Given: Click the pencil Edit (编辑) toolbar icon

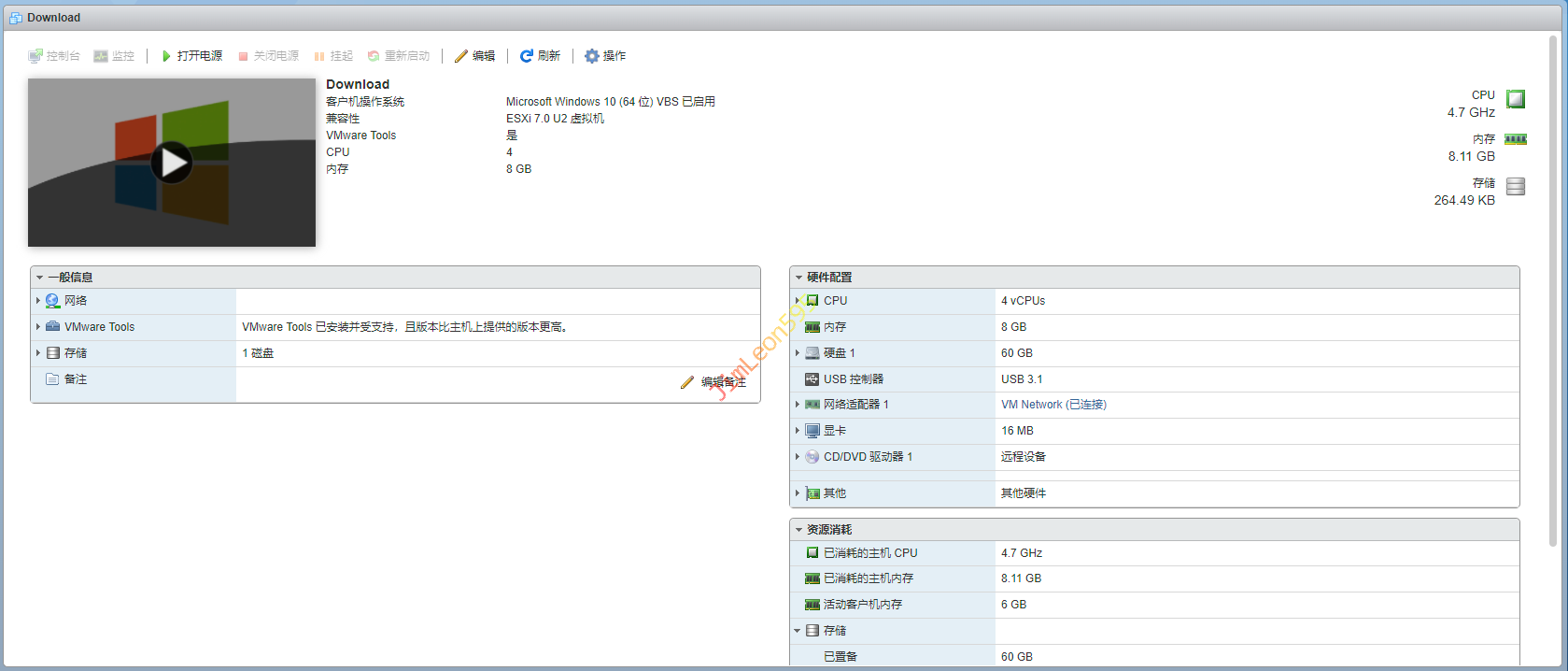Looking at the screenshot, I should point(460,56).
